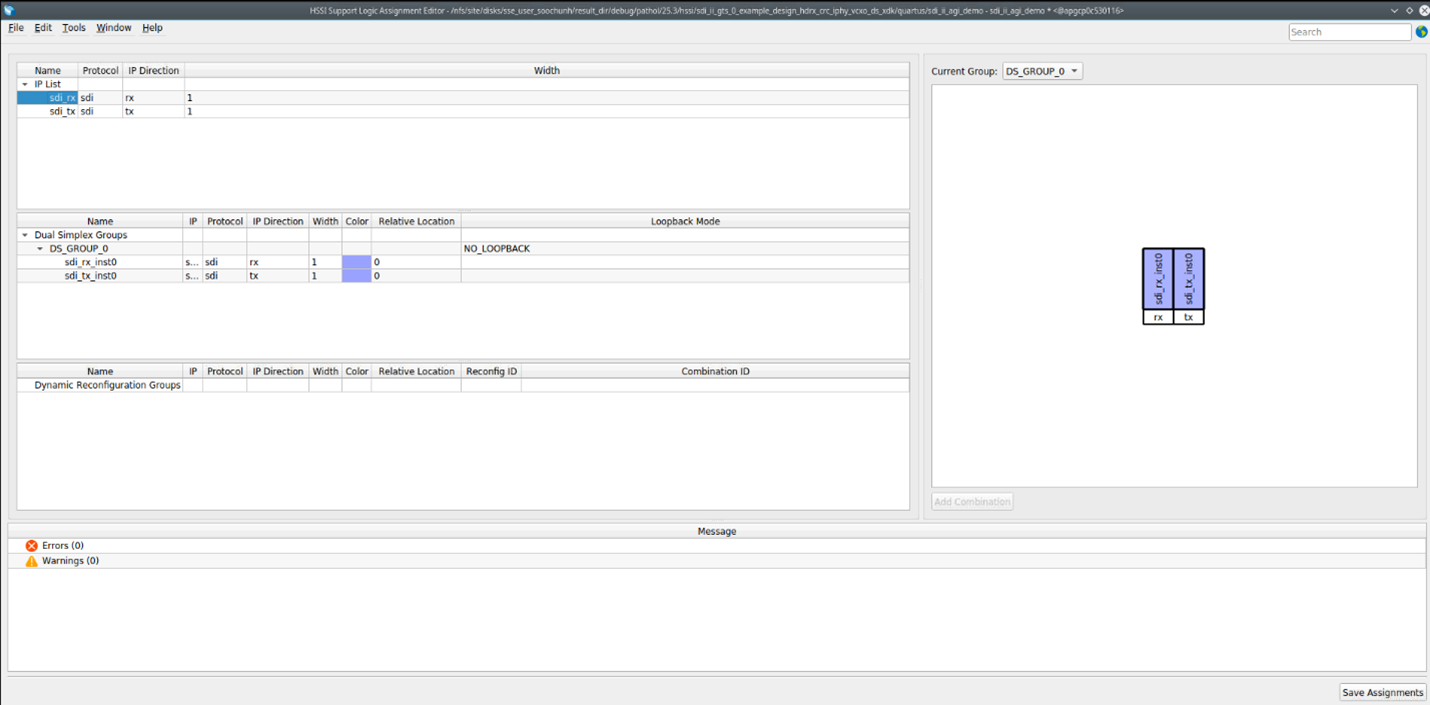Collapse the Dual Simplex Groups node
The image size is (1430, 705).
pyautogui.click(x=25, y=235)
